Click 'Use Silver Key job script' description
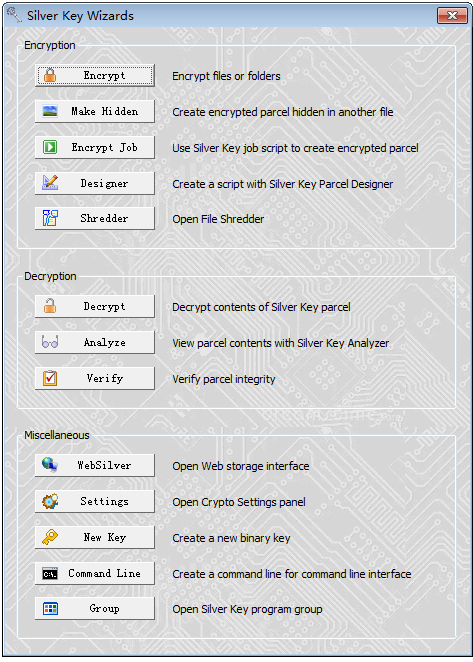The height and width of the screenshot is (662, 473). pos(295,148)
